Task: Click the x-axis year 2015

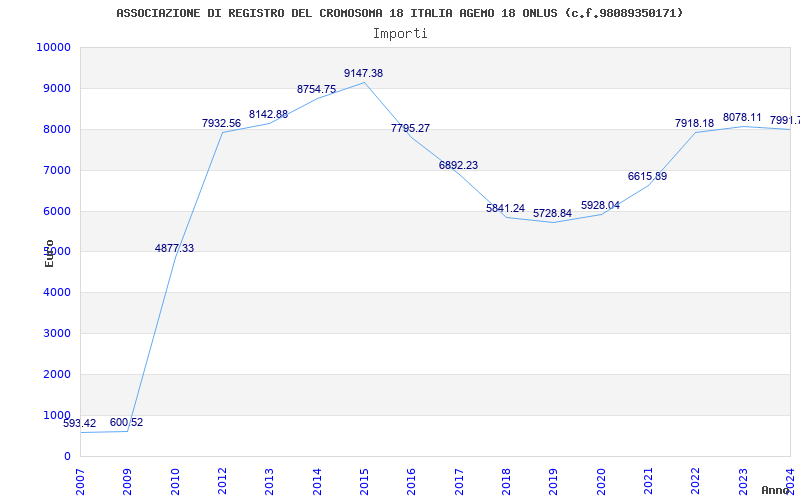Action: [364, 482]
